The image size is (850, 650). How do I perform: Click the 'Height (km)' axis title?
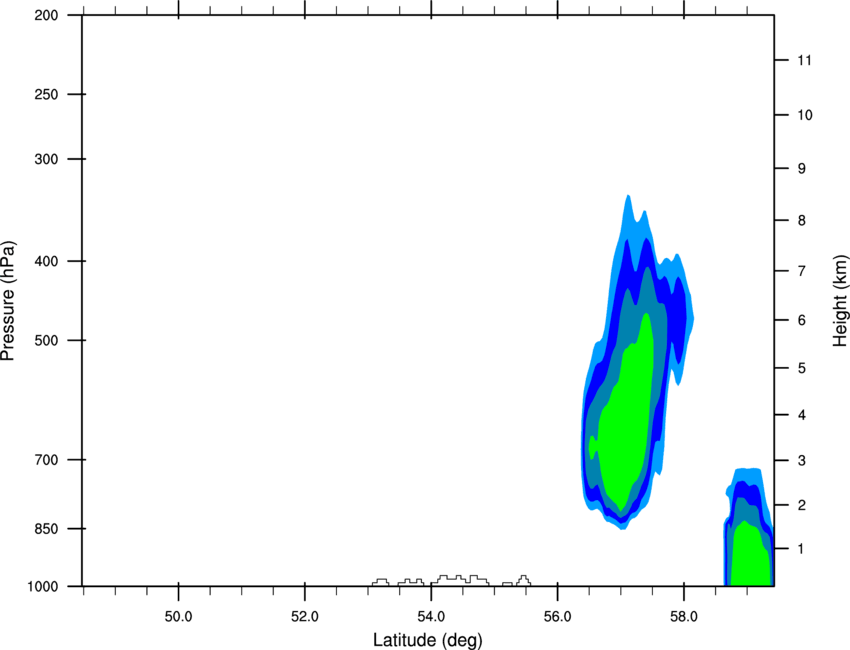pos(840,300)
